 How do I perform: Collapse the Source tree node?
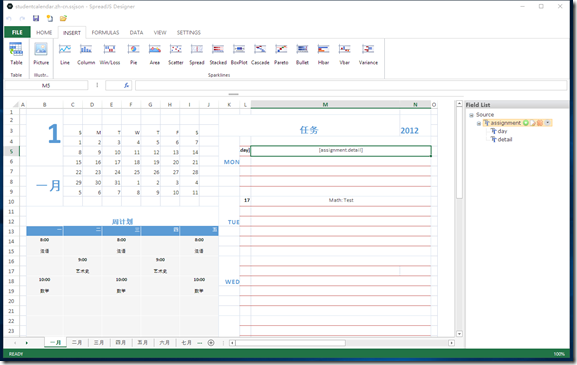pos(471,115)
